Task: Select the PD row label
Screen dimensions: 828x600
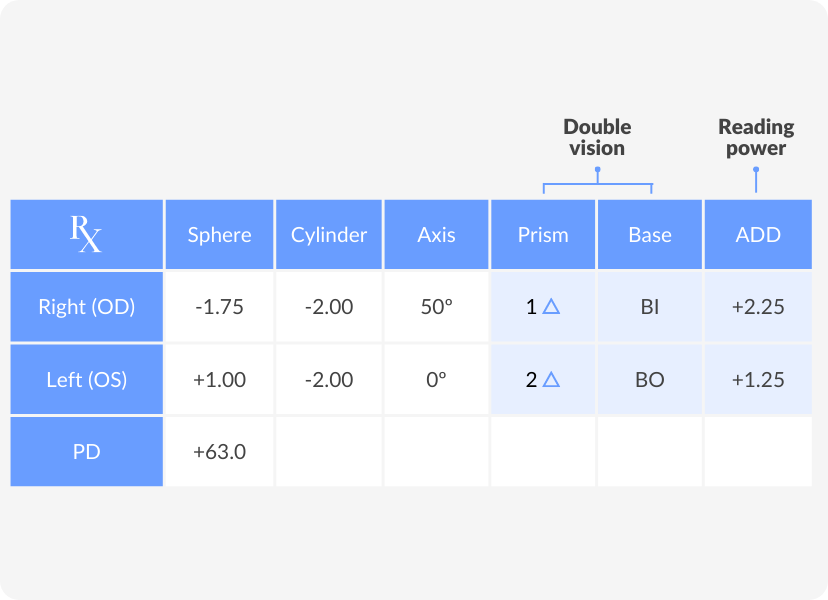Action: click(x=87, y=452)
